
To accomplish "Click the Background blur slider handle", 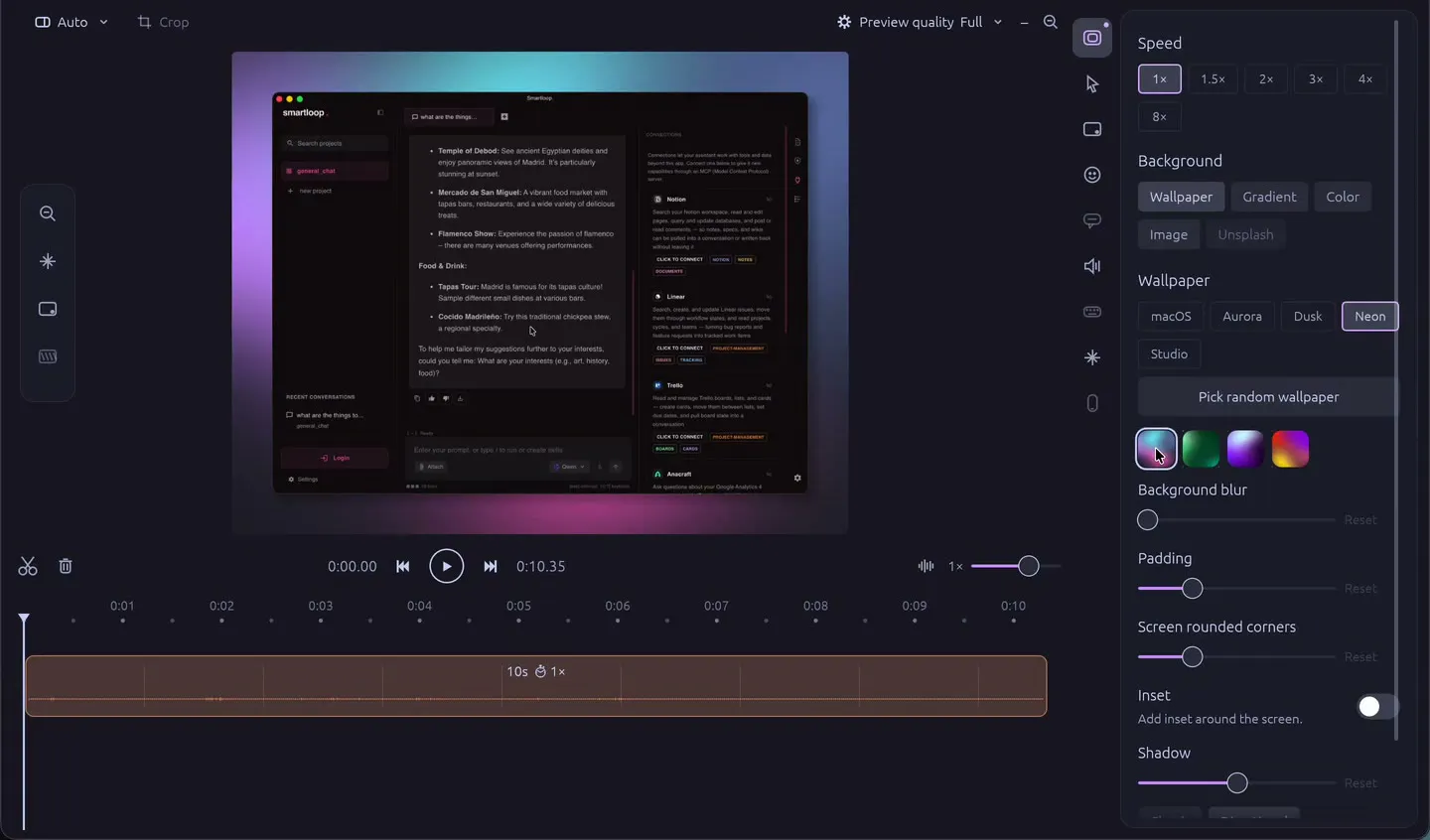I will click(x=1148, y=519).
